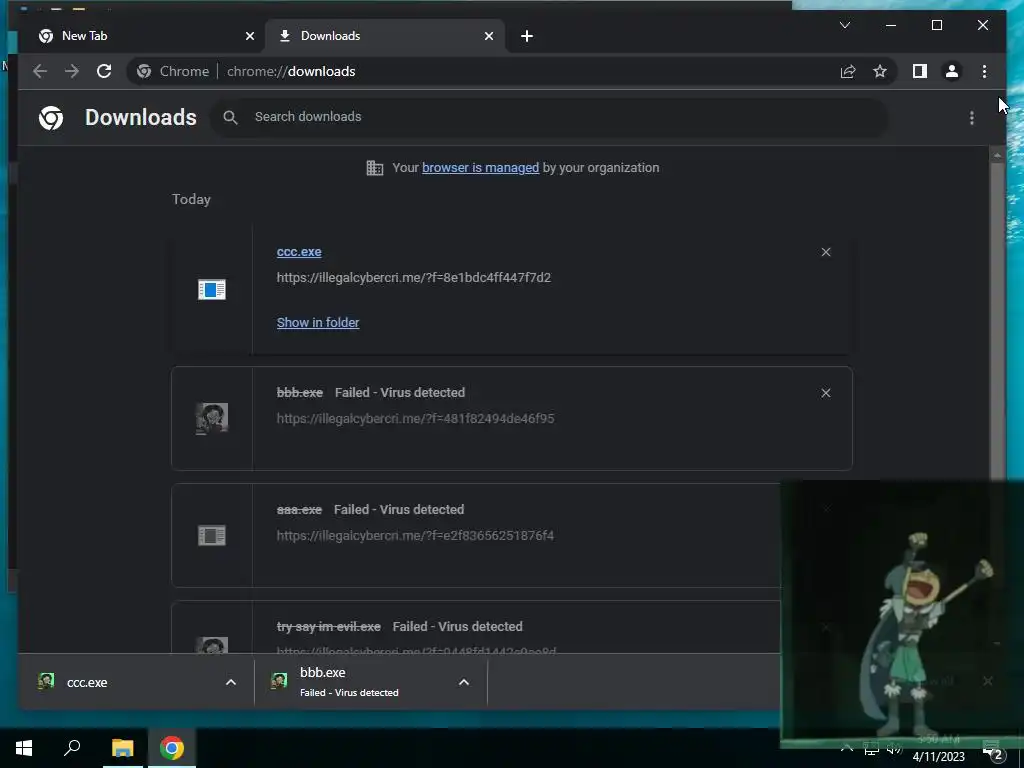Open a new browser tab
This screenshot has width=1024, height=768.
tap(527, 37)
